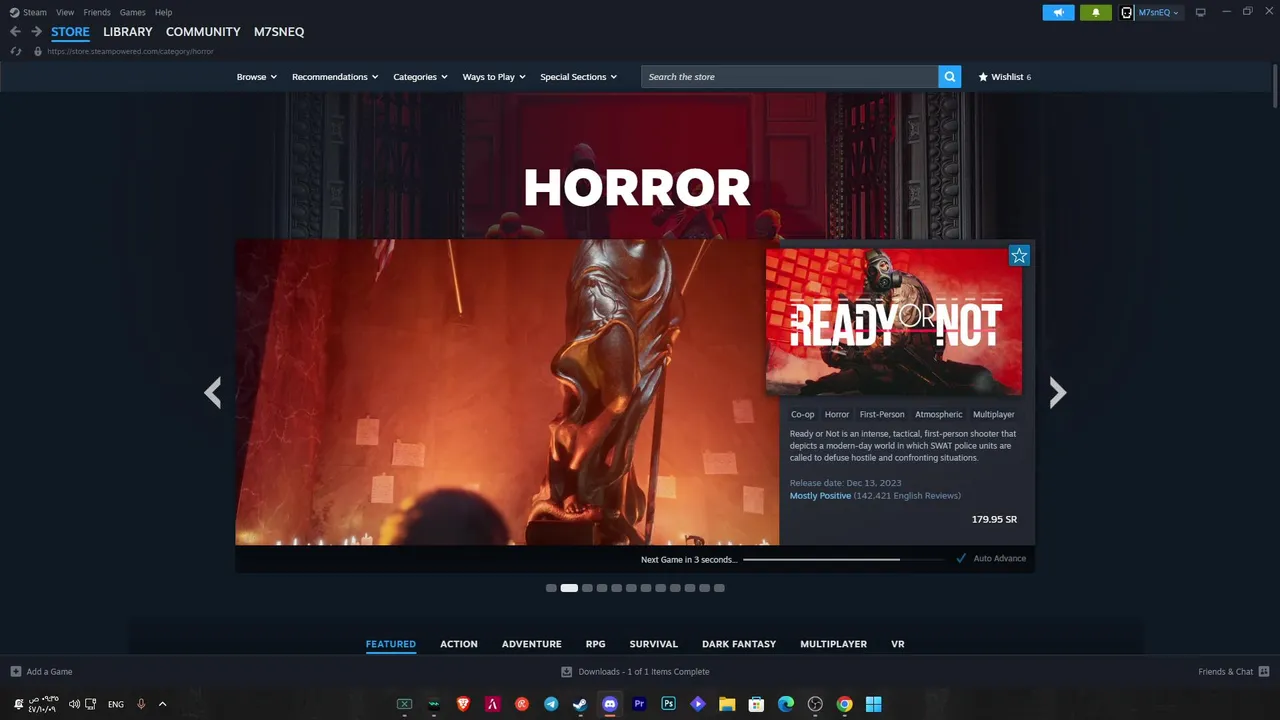Image resolution: width=1280 pixels, height=720 pixels.
Task: Enter Big Picture mode via monitor icon
Action: coord(1201,12)
